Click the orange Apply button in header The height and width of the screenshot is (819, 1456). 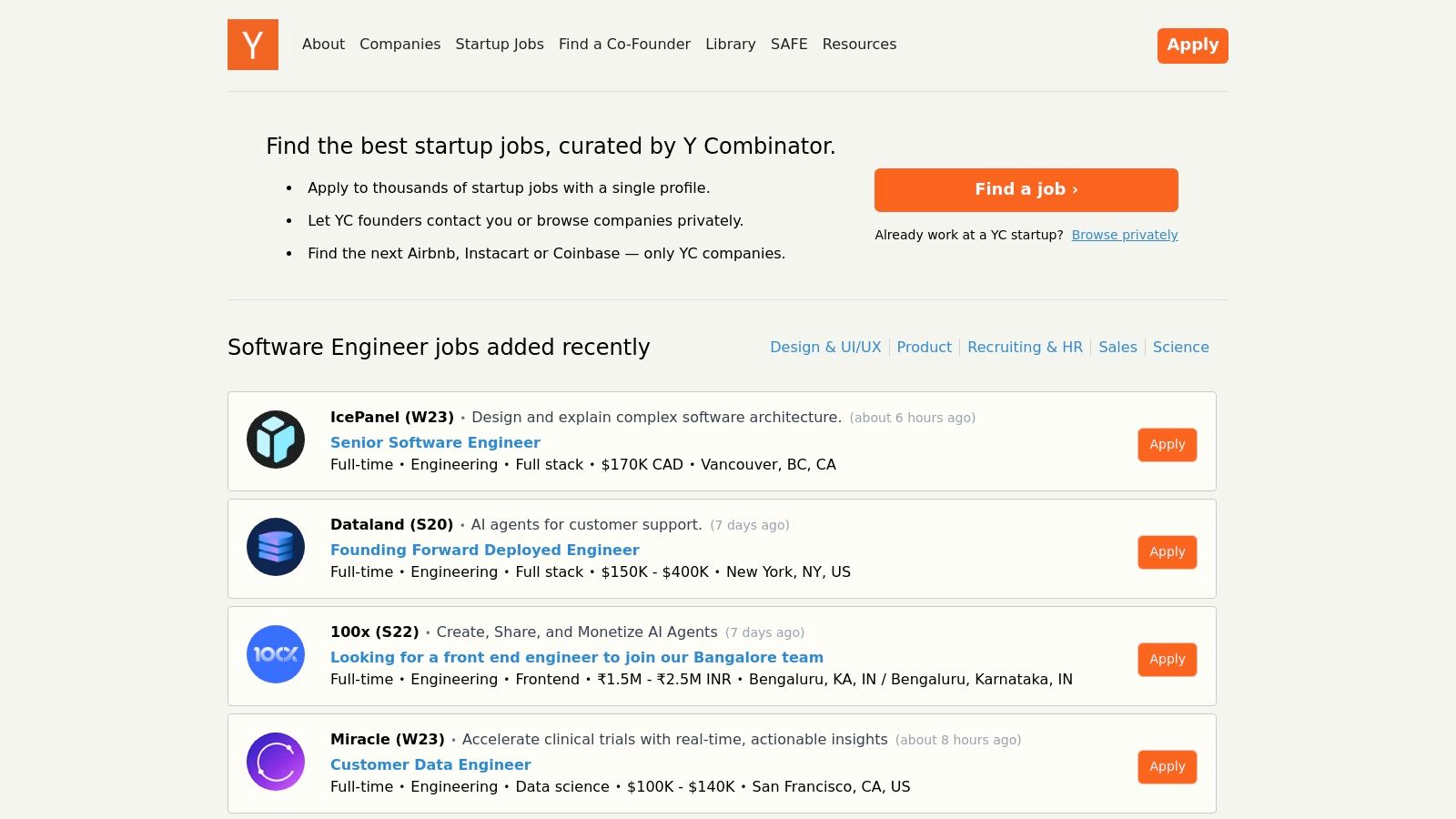point(1192,45)
